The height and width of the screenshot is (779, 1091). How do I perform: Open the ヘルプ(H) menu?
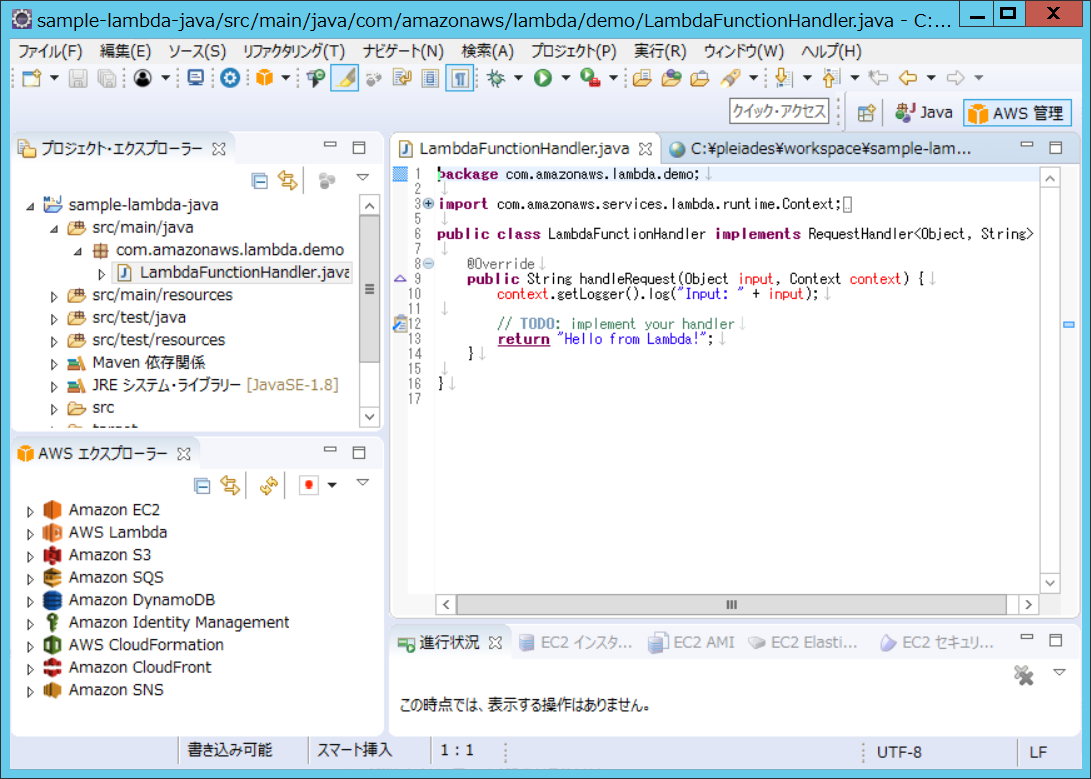pyautogui.click(x=831, y=51)
